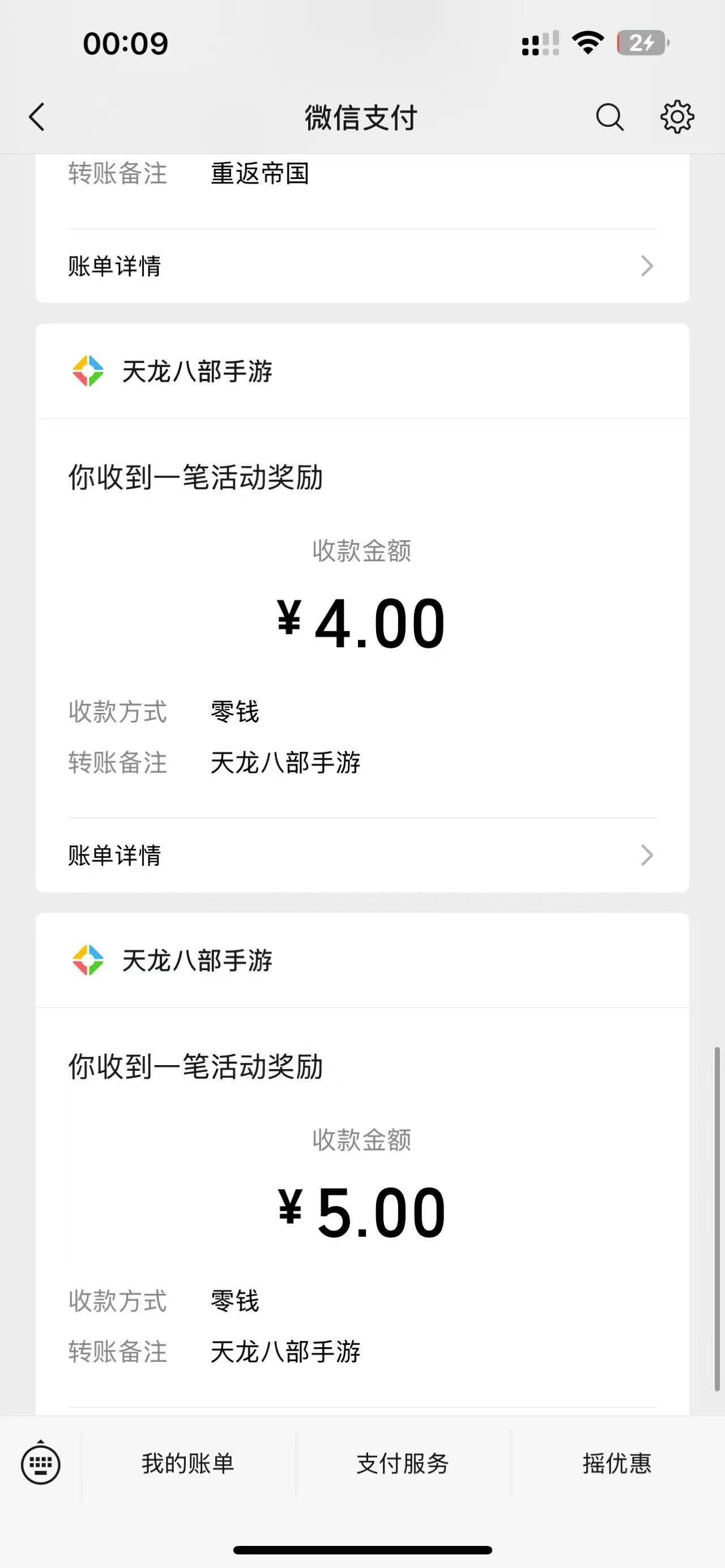The image size is (725, 1568).
Task: Expand 账单详情 chevron in ¥4.00 card
Action: pyautogui.click(x=646, y=855)
